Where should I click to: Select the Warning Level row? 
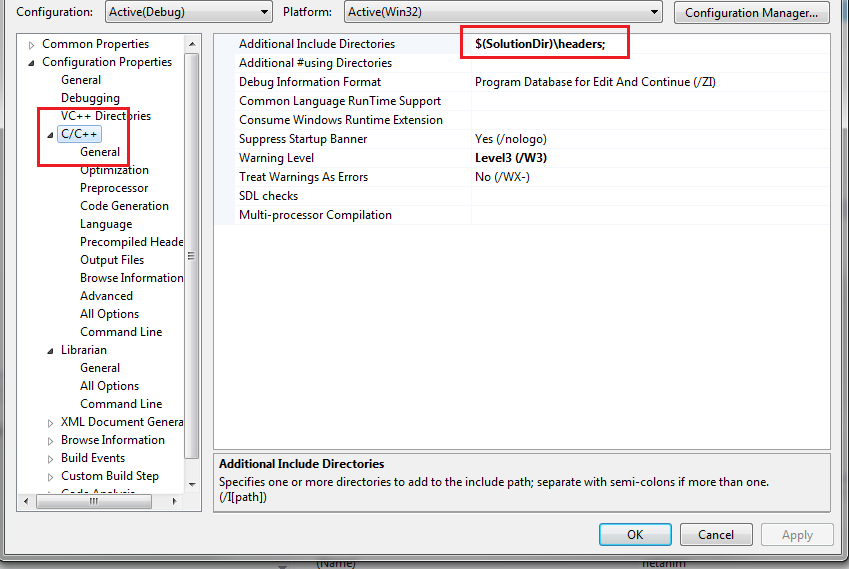pos(522,158)
